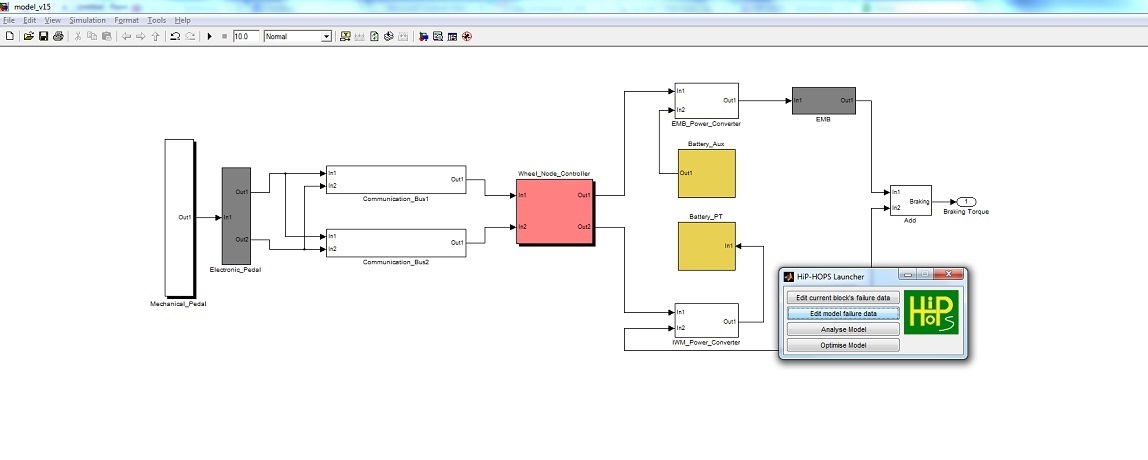Viewport: 1148px width, 460px height.
Task: Open the Simulation menu
Action: pyautogui.click(x=87, y=20)
